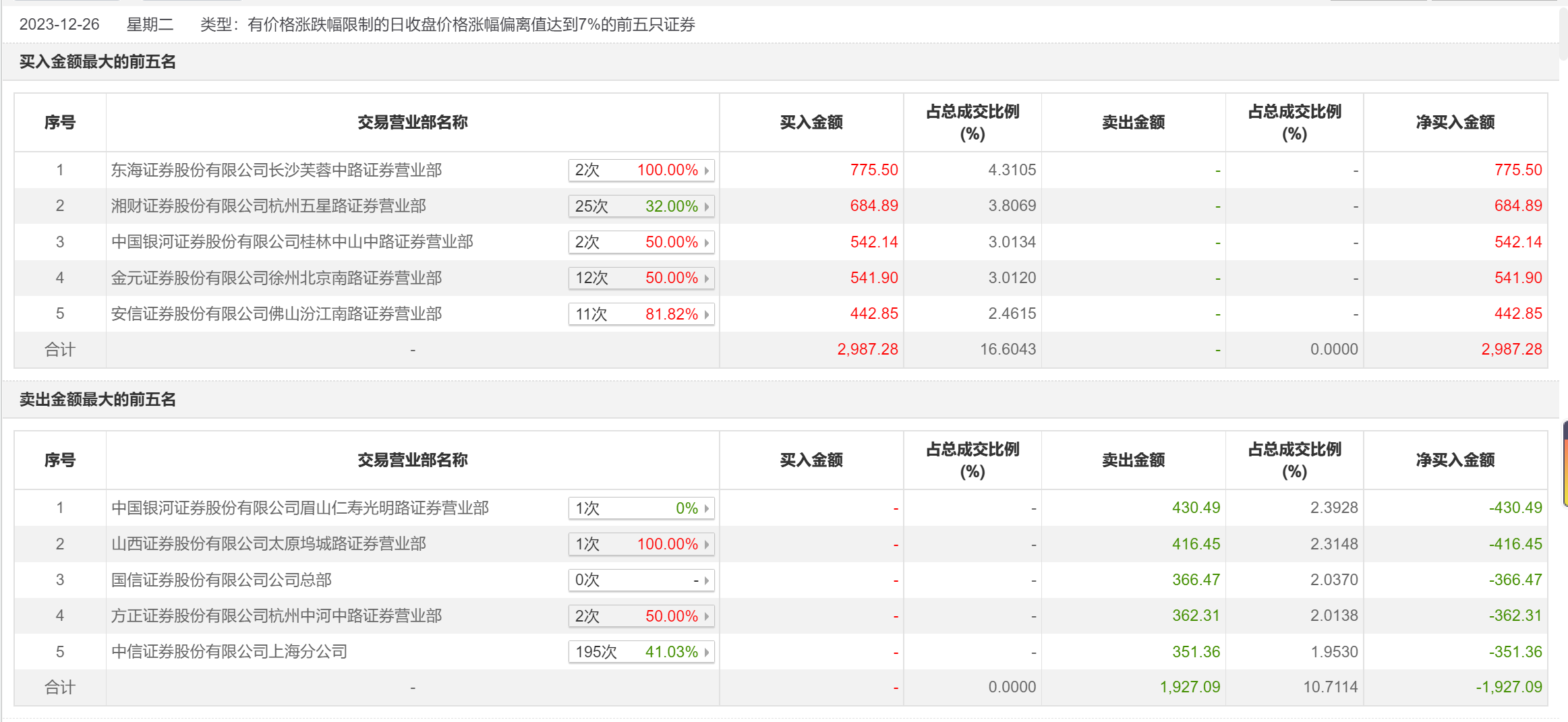The image size is (1568, 722).
Task: Open 金元证券徐州北京南路证券营业部 link
Action: 277,278
